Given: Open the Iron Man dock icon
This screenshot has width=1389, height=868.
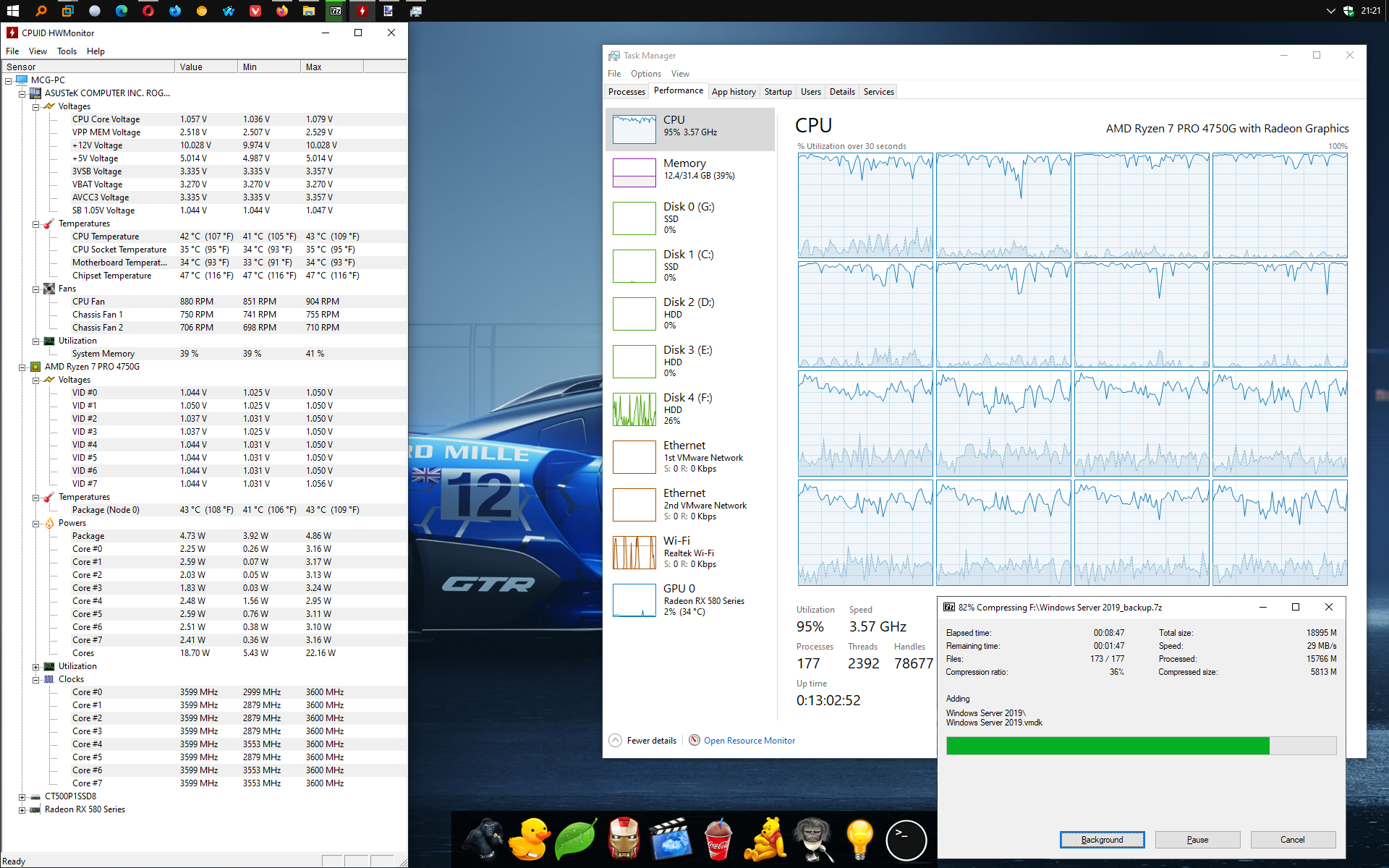Looking at the screenshot, I should 624,839.
